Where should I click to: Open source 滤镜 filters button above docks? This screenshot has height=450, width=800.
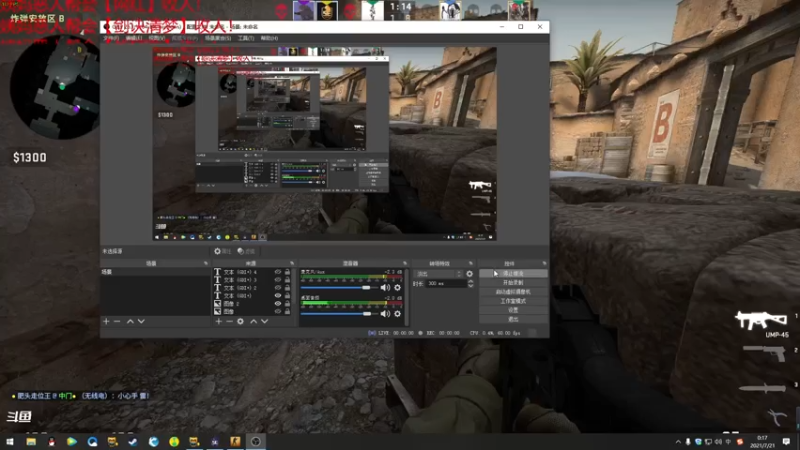[246, 251]
